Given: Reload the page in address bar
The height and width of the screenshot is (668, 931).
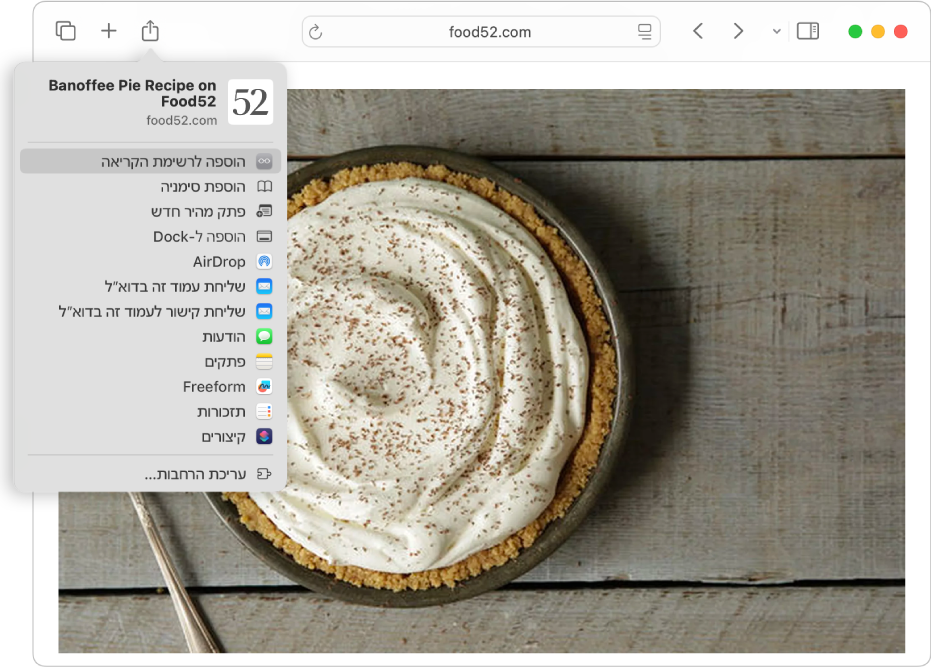Looking at the screenshot, I should click(316, 32).
